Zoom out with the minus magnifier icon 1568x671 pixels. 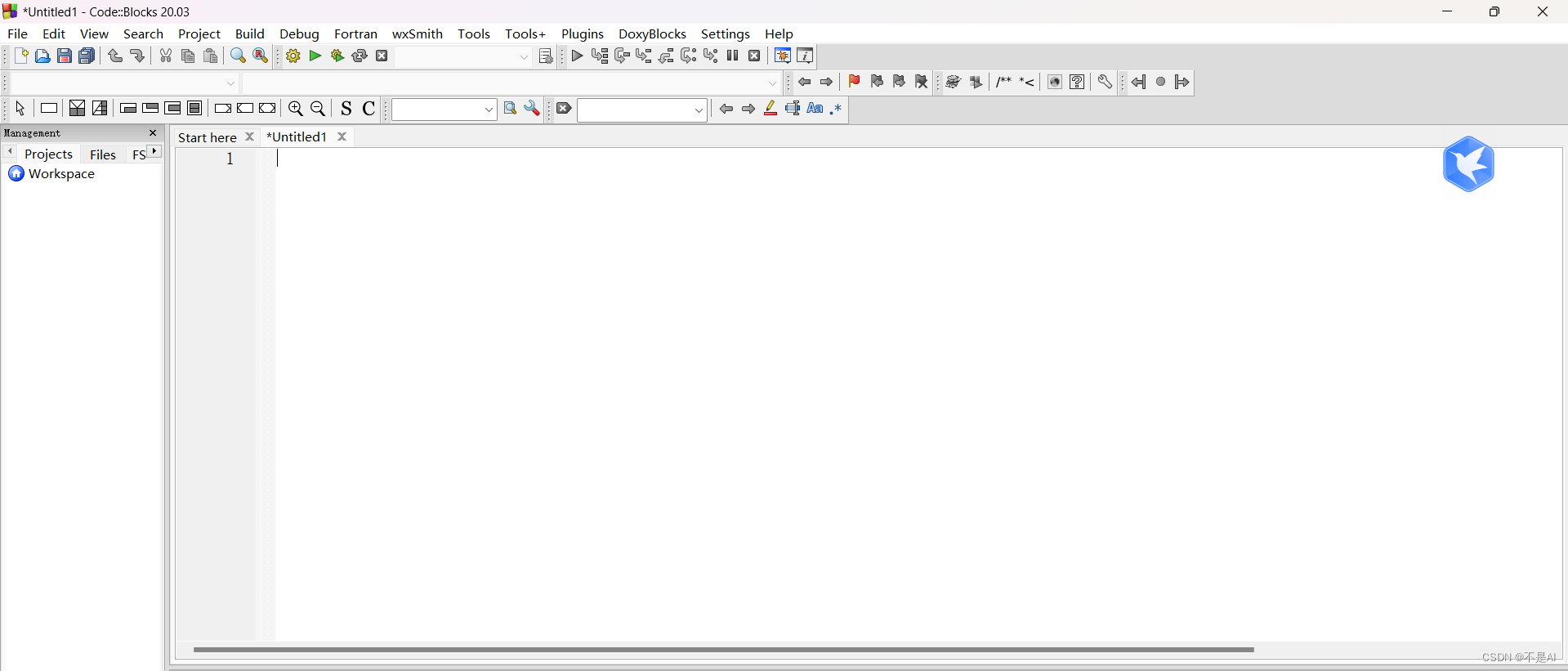pos(319,110)
